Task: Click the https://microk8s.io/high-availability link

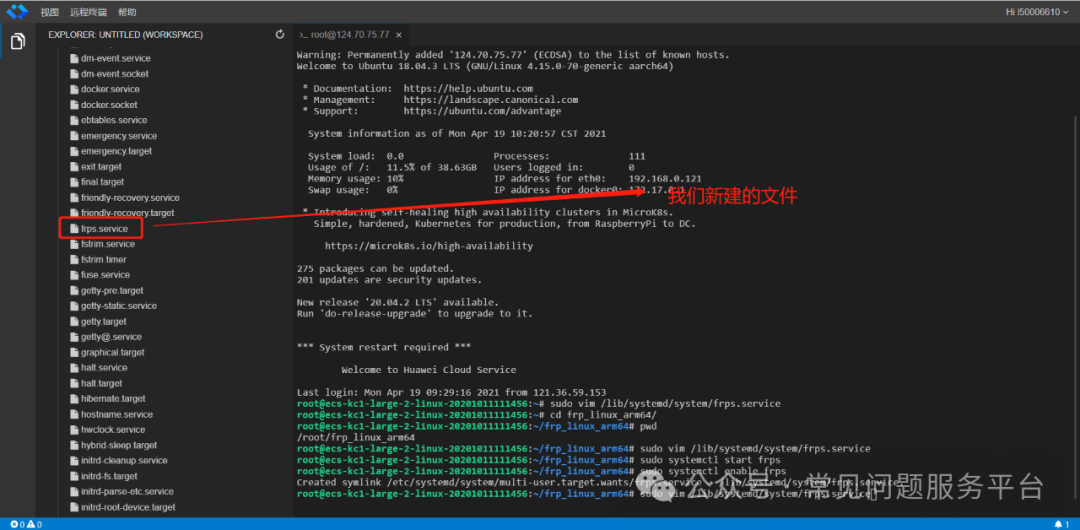Action: point(428,246)
